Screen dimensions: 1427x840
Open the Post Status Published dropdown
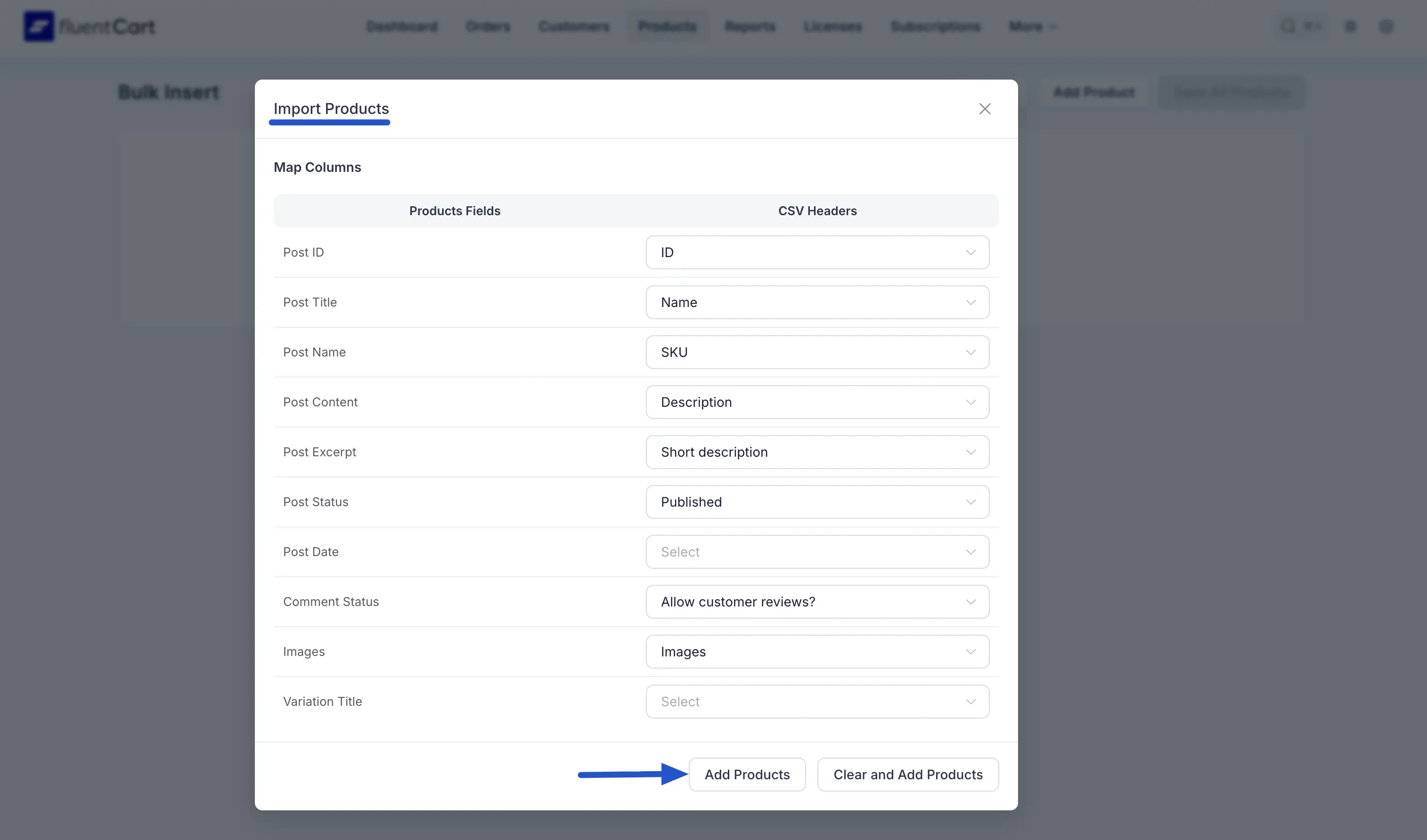816,501
